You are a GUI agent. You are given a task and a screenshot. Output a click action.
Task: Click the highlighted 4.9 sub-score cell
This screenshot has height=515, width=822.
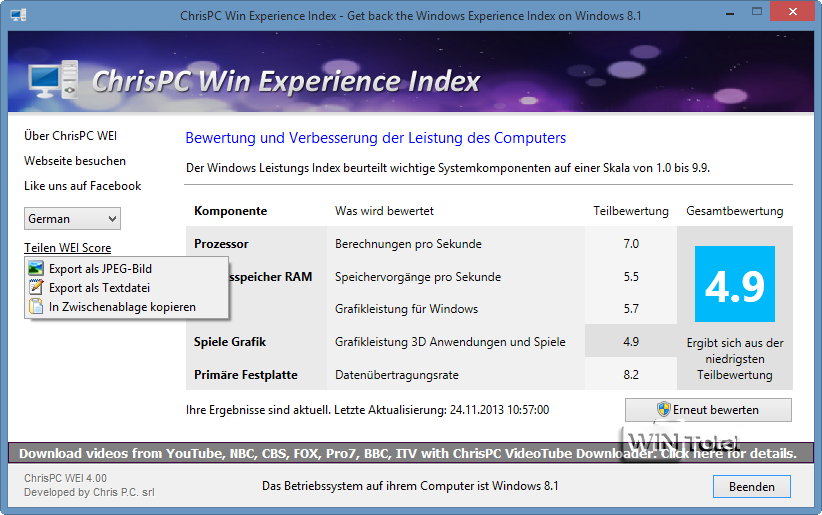(631, 341)
